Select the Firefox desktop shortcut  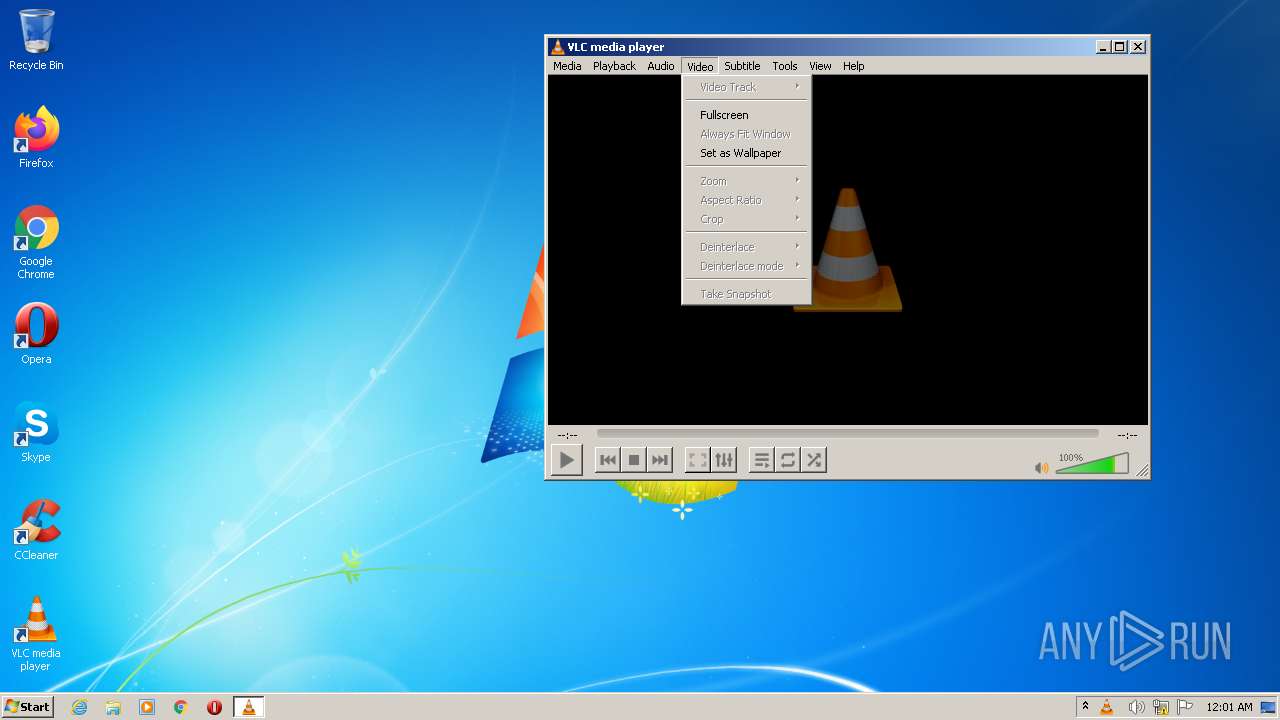point(36,137)
